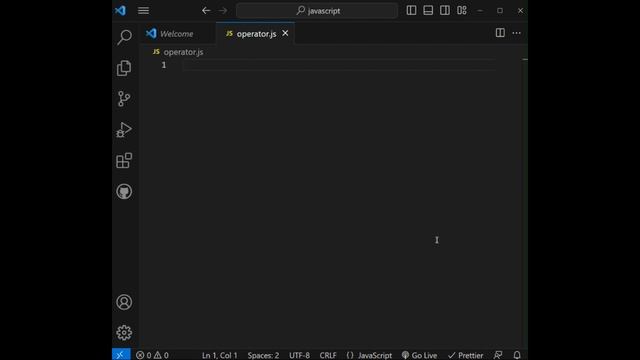This screenshot has width=640, height=360.
Task: Start Go Live server
Action: (x=419, y=355)
